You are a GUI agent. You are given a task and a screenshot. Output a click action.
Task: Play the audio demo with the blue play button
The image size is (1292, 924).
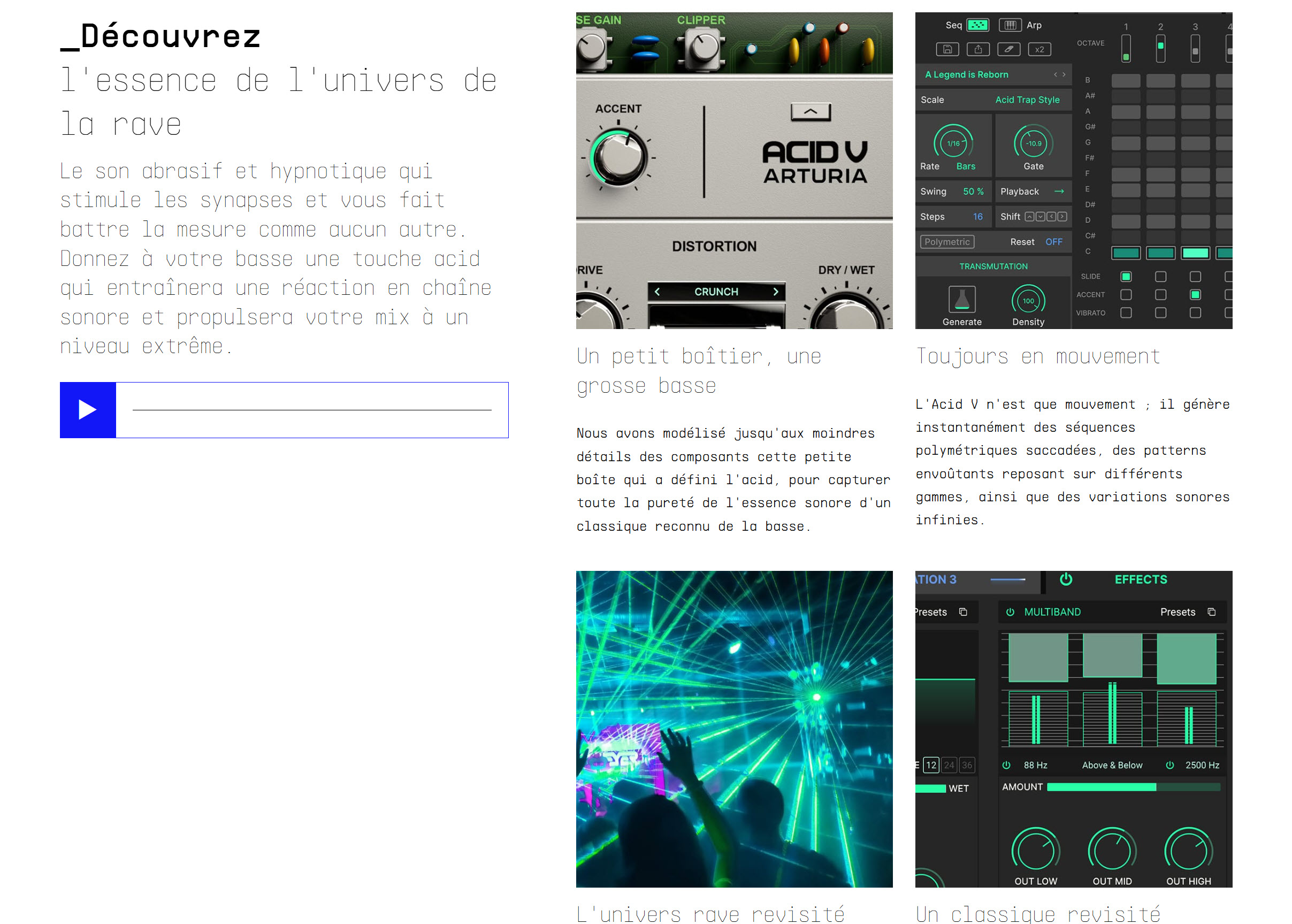(88, 410)
